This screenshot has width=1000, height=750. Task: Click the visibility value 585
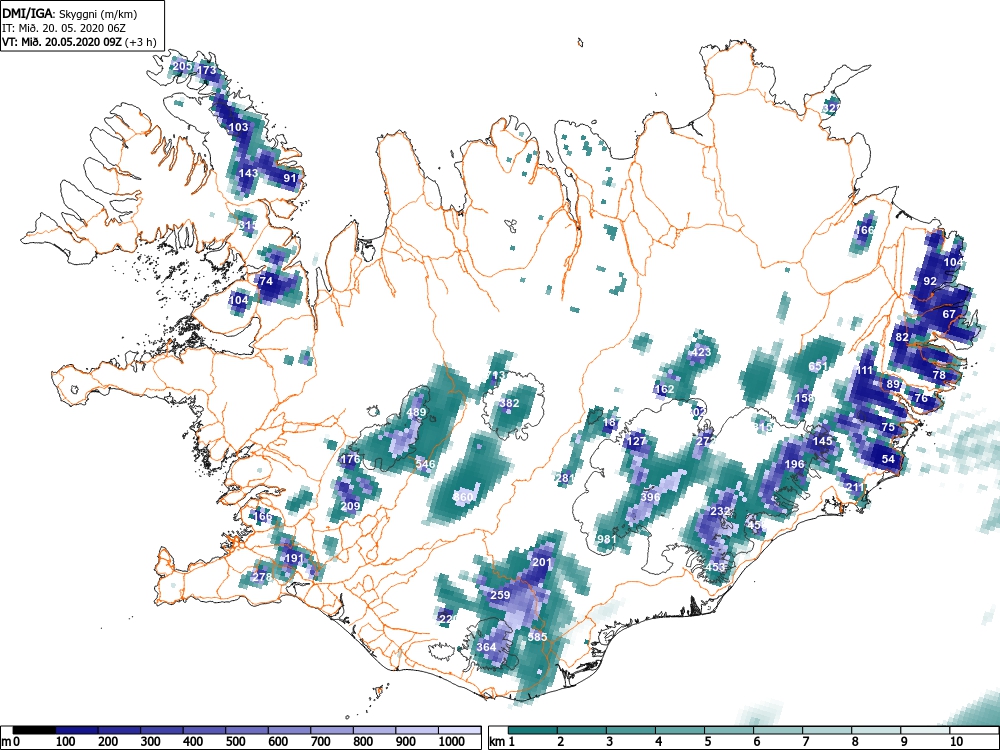pyautogui.click(x=538, y=637)
